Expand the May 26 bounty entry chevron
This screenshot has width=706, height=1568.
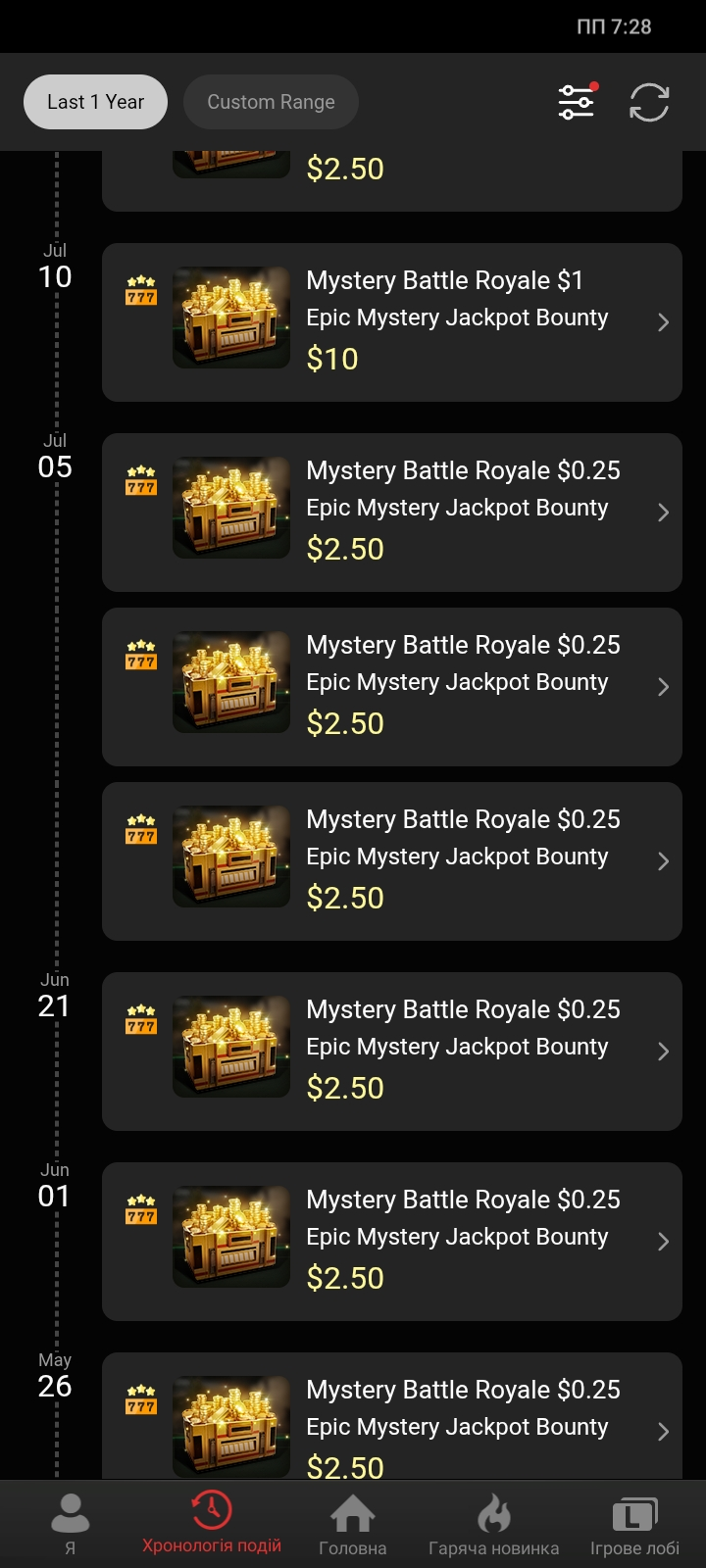click(664, 1432)
